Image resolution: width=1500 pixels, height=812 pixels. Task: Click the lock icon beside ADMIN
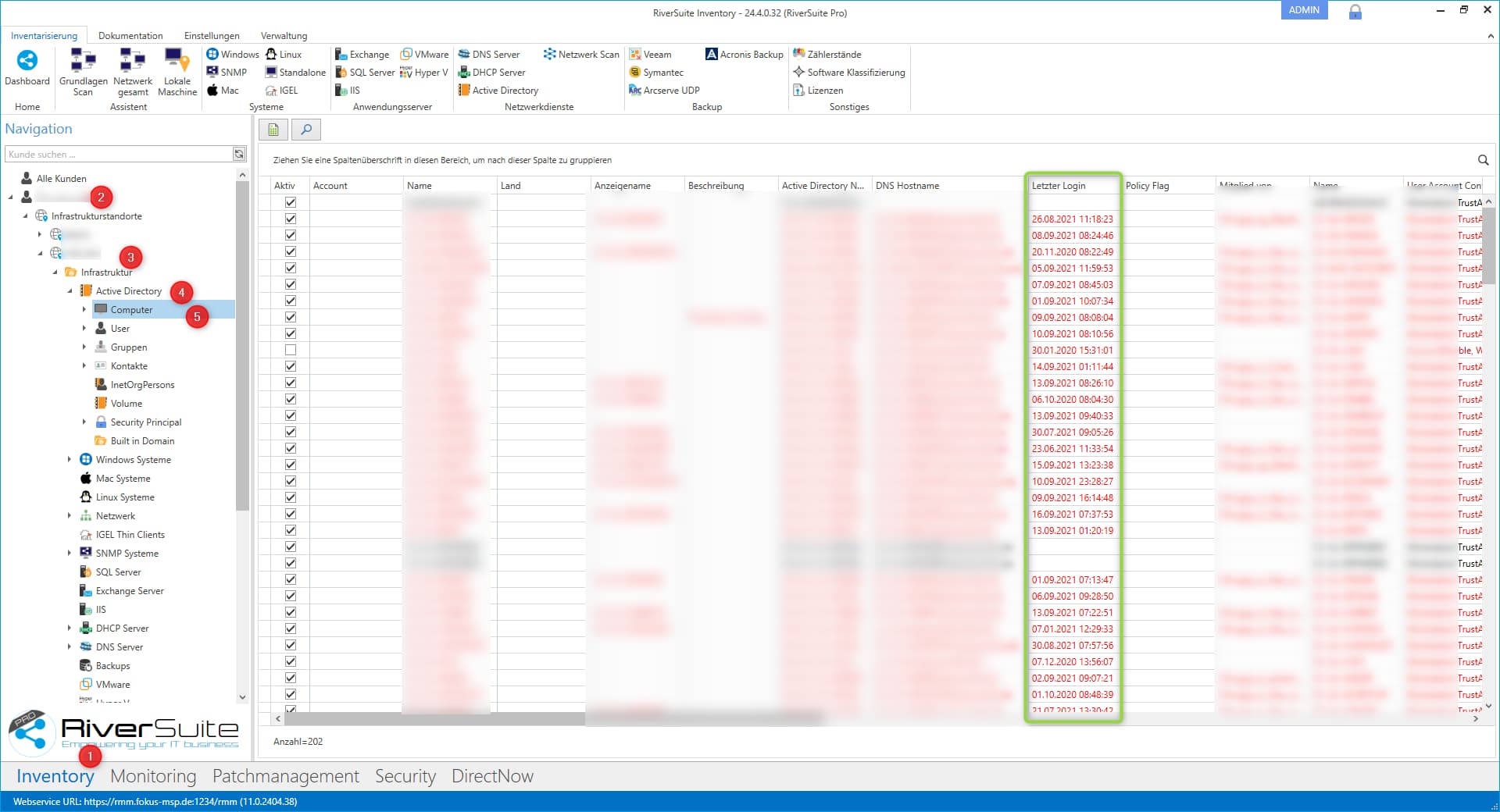click(x=1355, y=12)
